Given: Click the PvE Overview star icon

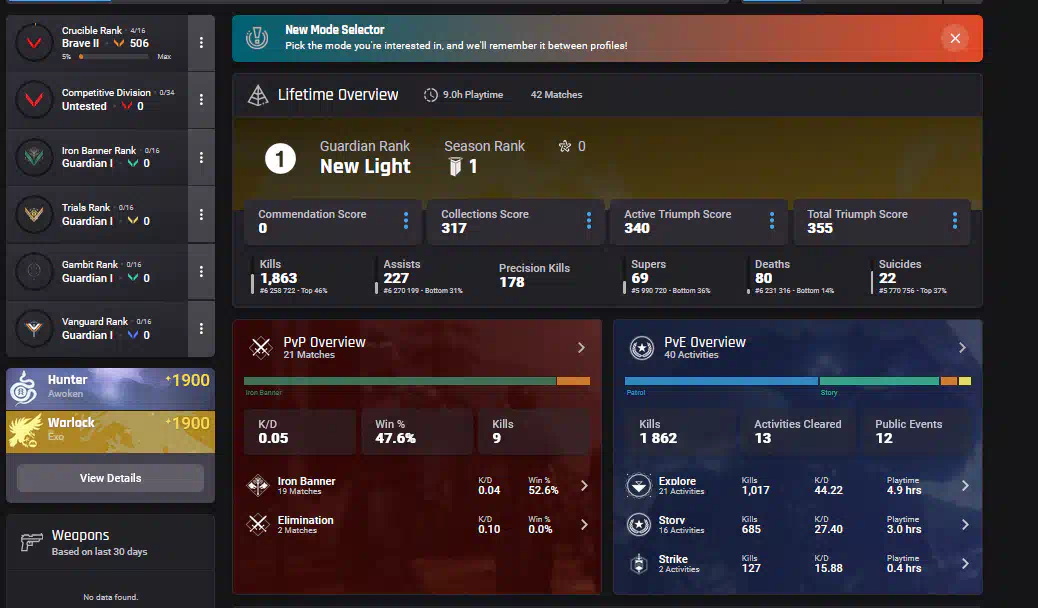Looking at the screenshot, I should click(641, 348).
